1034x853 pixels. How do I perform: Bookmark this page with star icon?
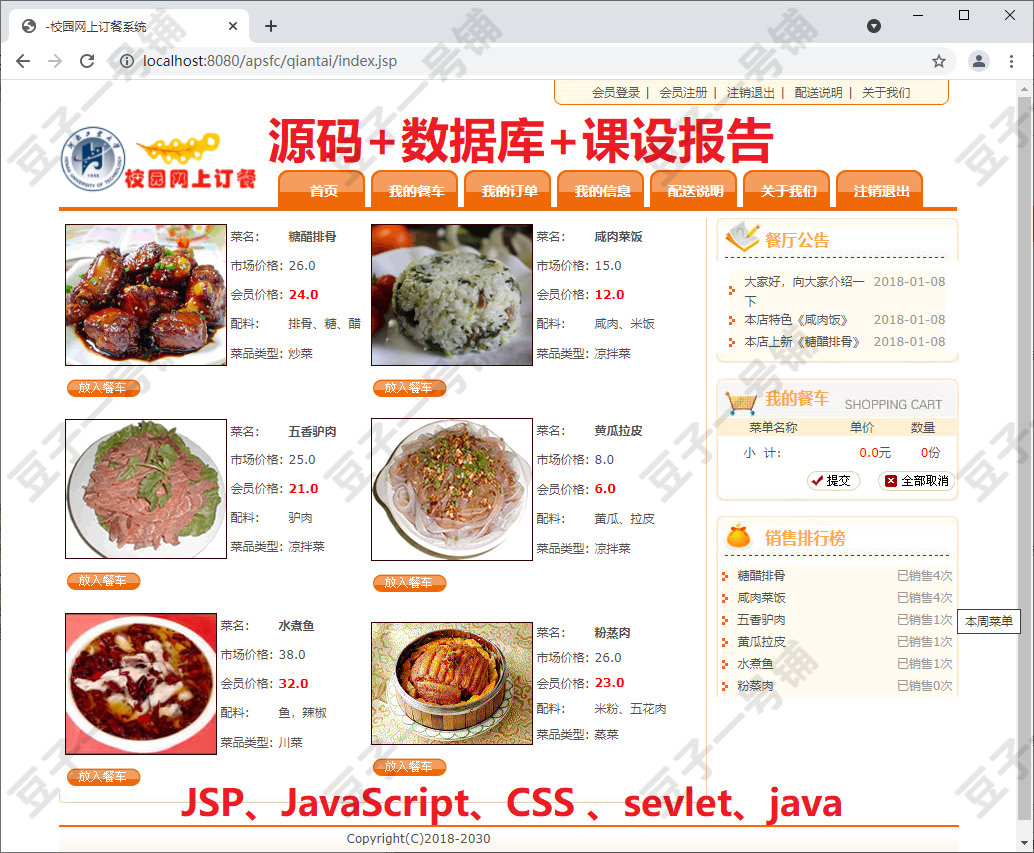point(938,61)
